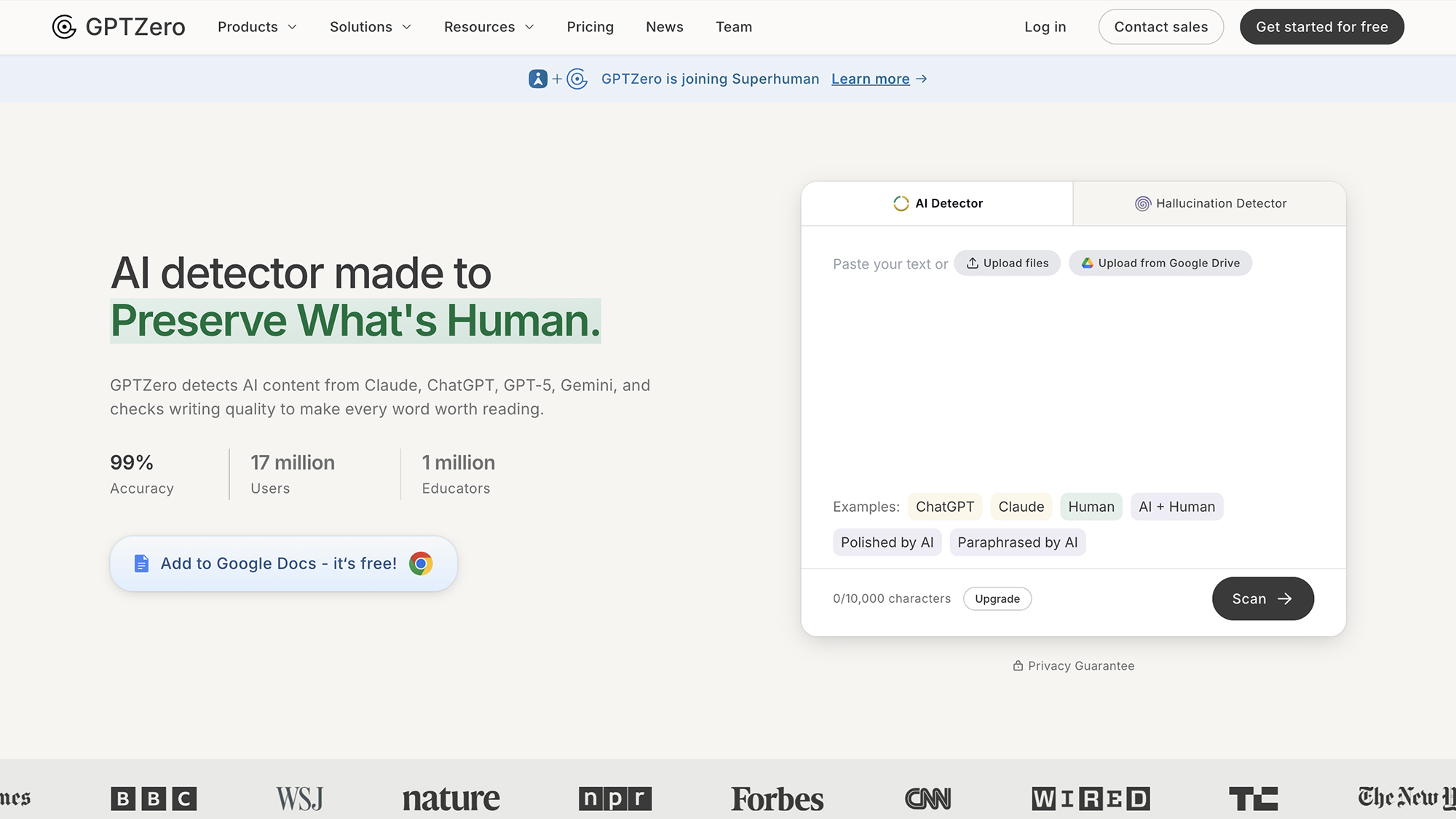Click the 0/10,000 characters counter
The height and width of the screenshot is (819, 1456).
click(892, 598)
